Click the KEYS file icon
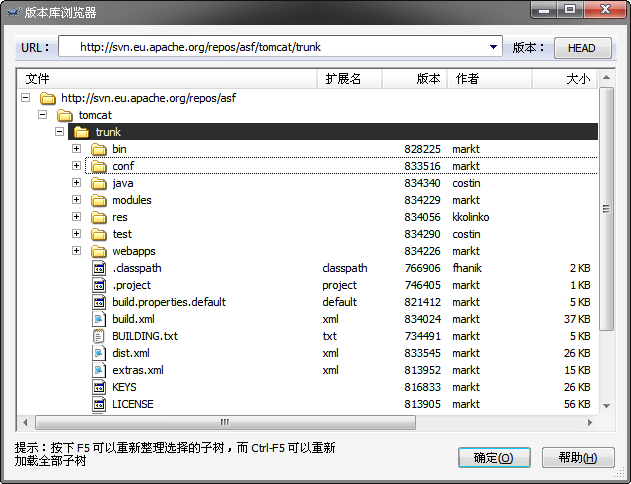This screenshot has height=484, width=631. click(x=99, y=387)
